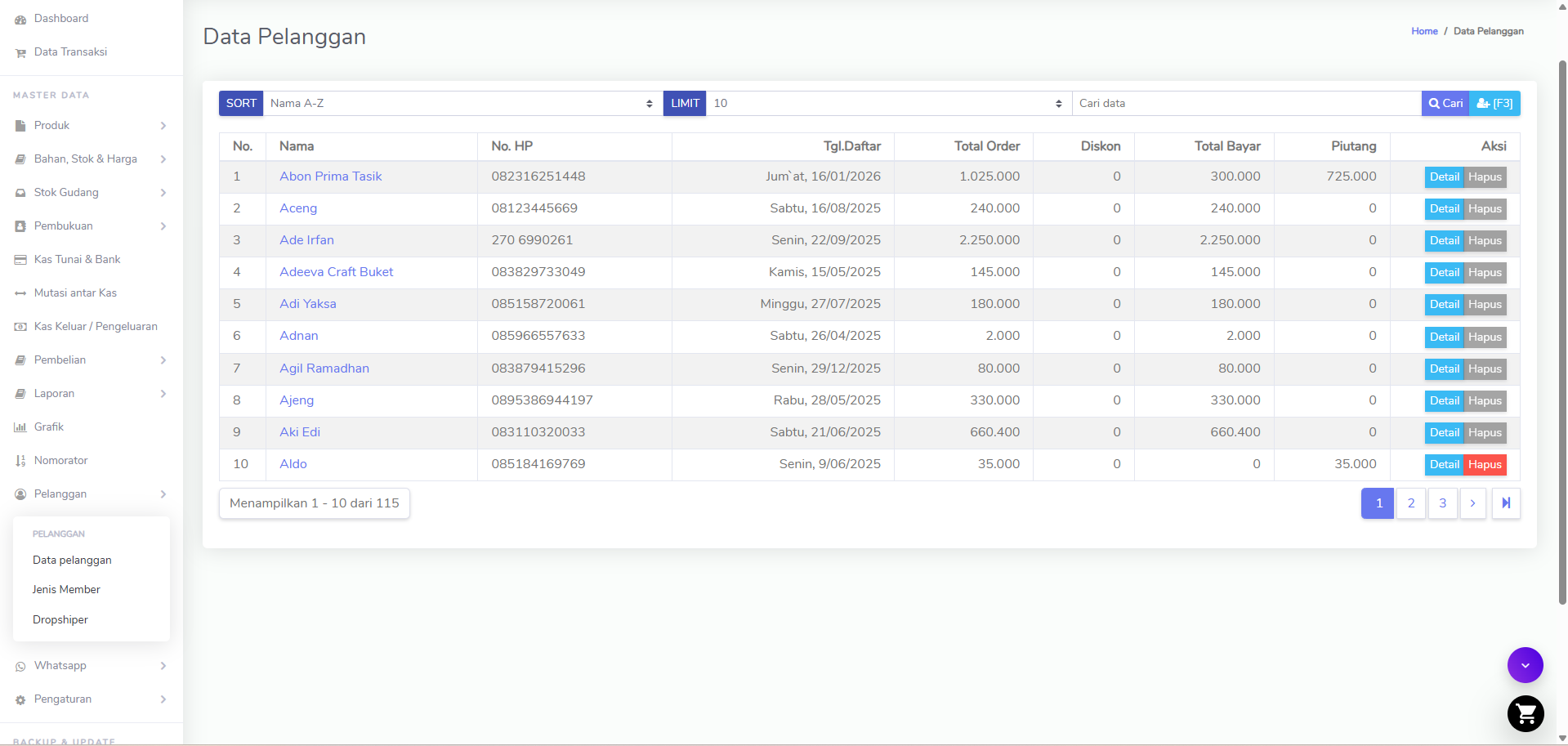Select Dropshiper submenu item
The image size is (1568, 746).
coord(60,620)
